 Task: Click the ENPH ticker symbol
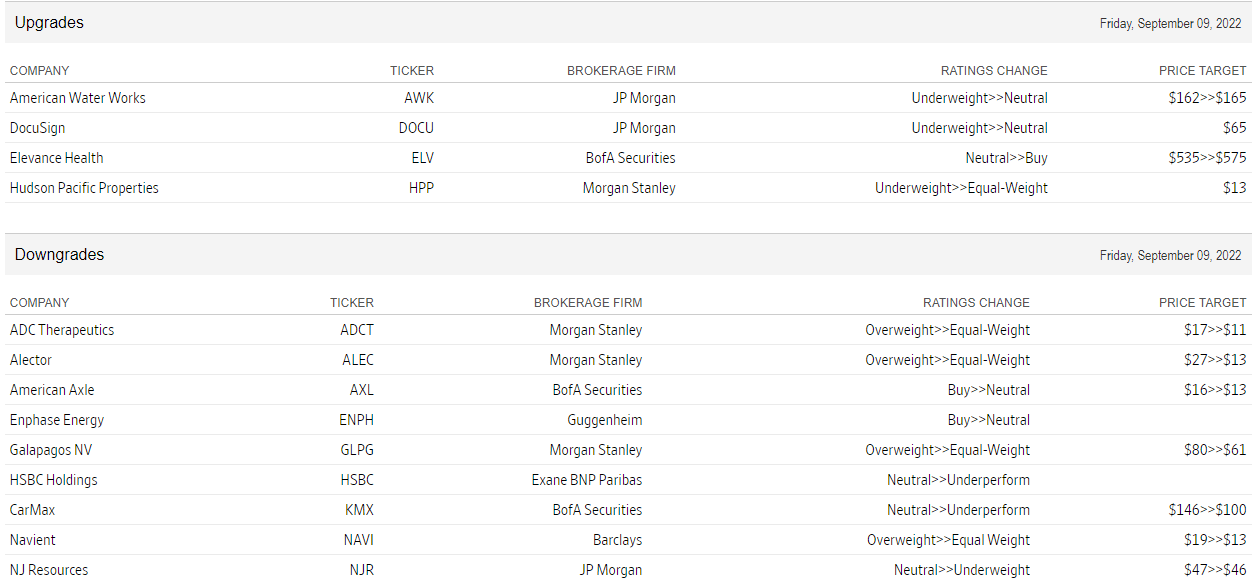point(356,420)
